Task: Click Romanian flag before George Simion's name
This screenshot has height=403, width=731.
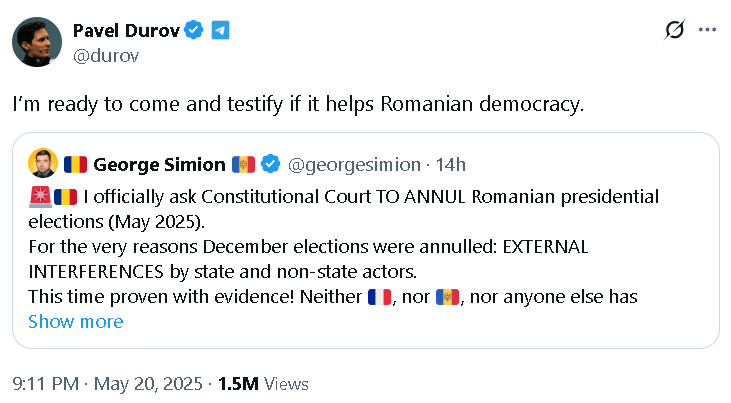Action: (76, 164)
